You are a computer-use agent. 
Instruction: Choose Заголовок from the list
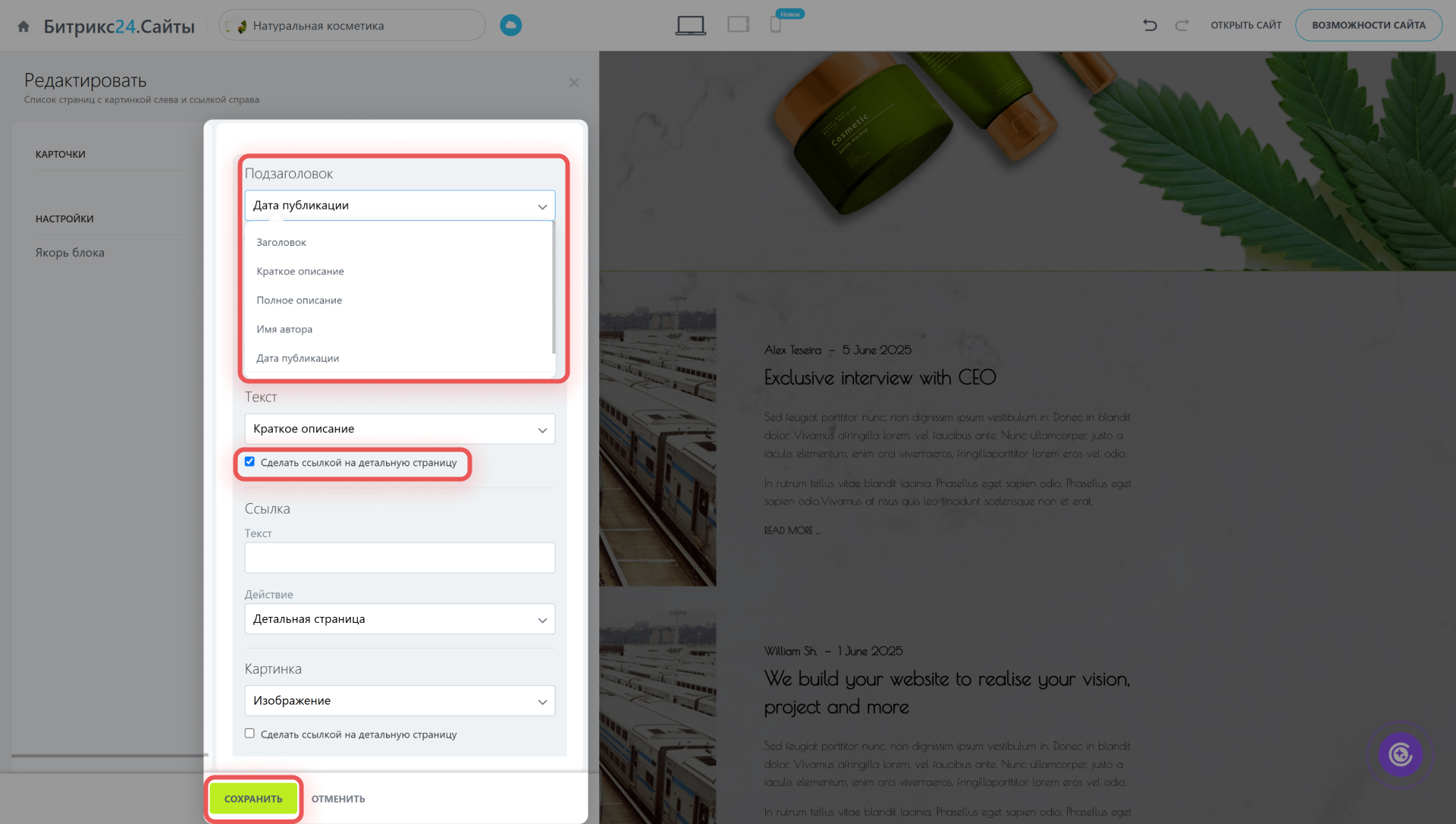coord(399,242)
